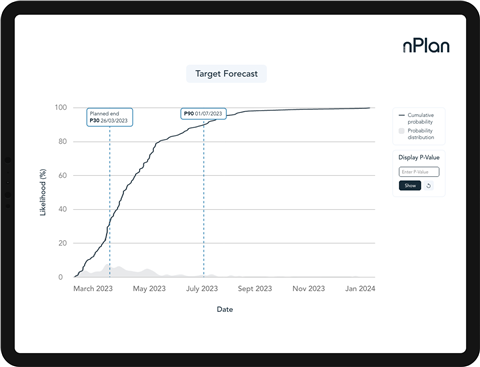The width and height of the screenshot is (480, 367).
Task: Toggle the Cumulative probability legend line
Action: [x=402, y=115]
